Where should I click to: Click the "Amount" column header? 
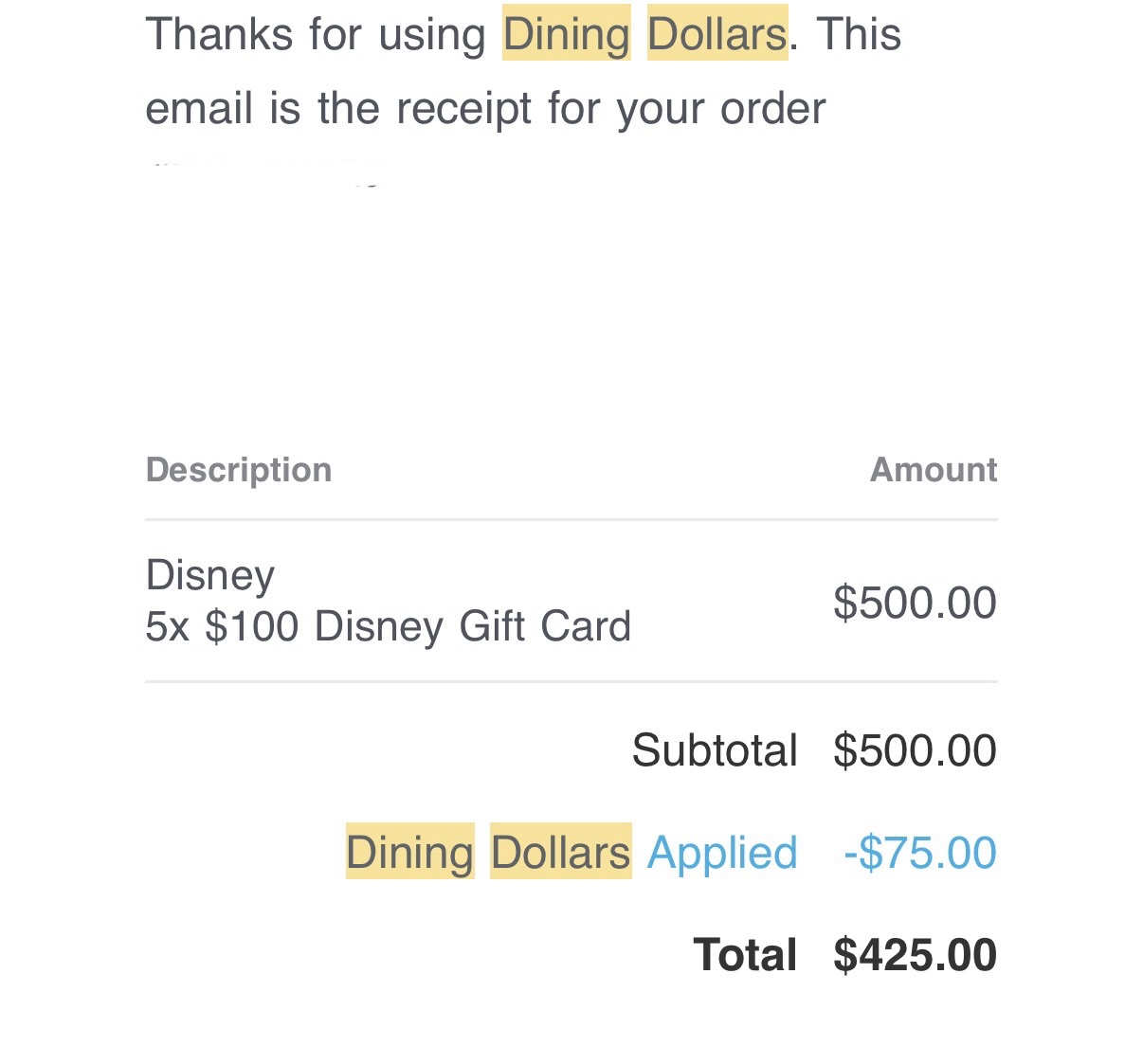[x=933, y=470]
